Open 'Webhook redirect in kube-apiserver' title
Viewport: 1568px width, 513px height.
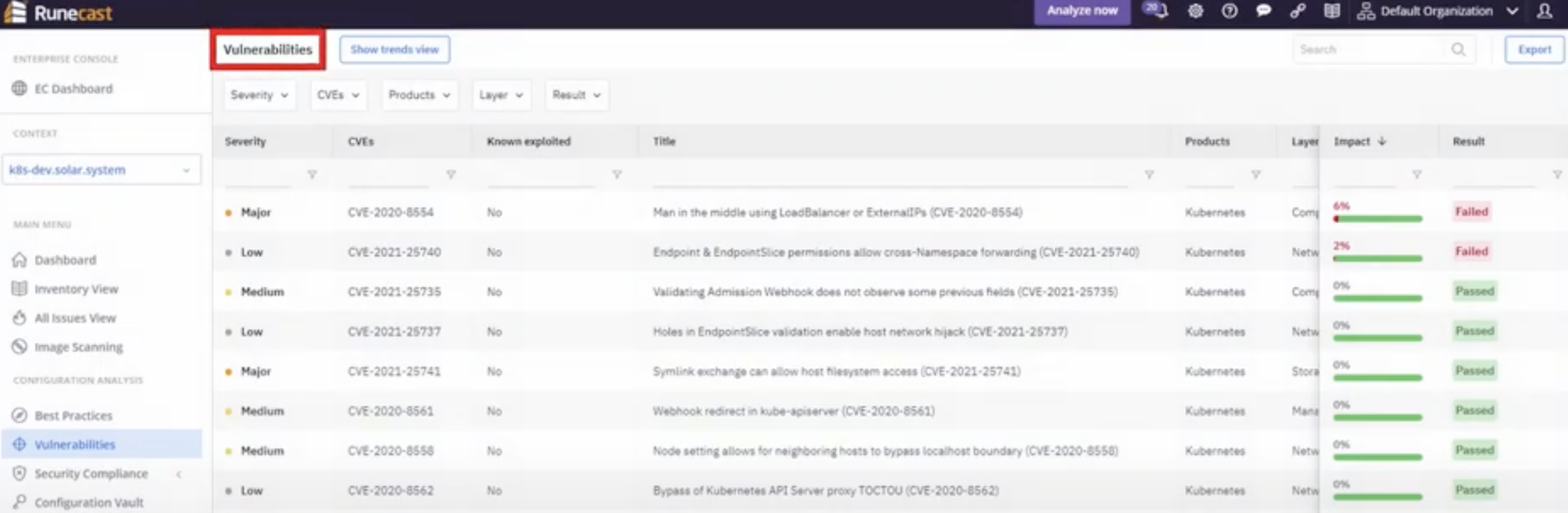794,411
